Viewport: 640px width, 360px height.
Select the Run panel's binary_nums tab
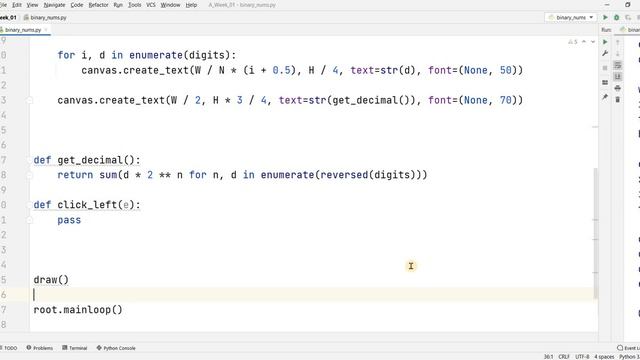coord(629,30)
